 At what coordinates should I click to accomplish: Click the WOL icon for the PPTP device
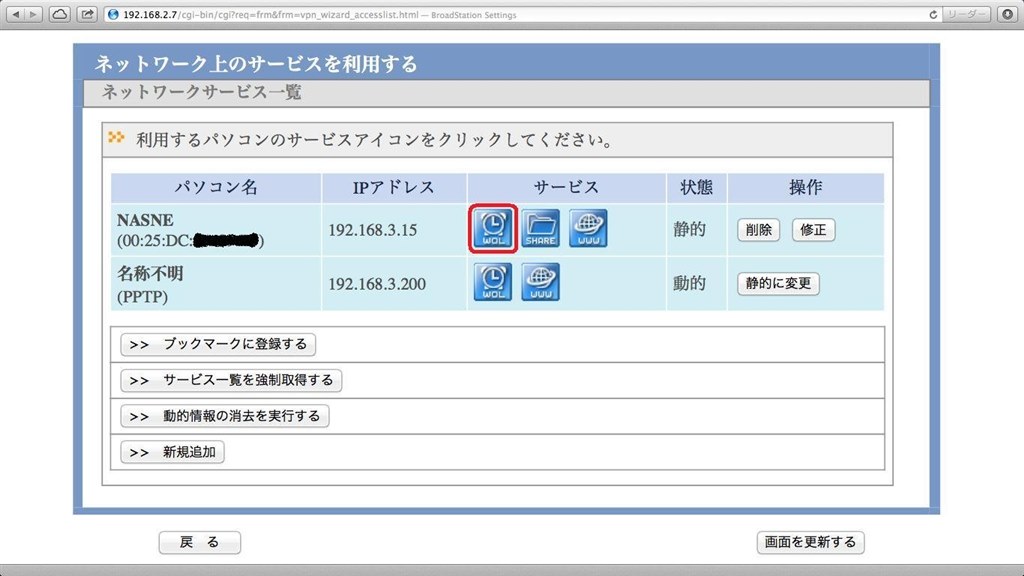493,282
